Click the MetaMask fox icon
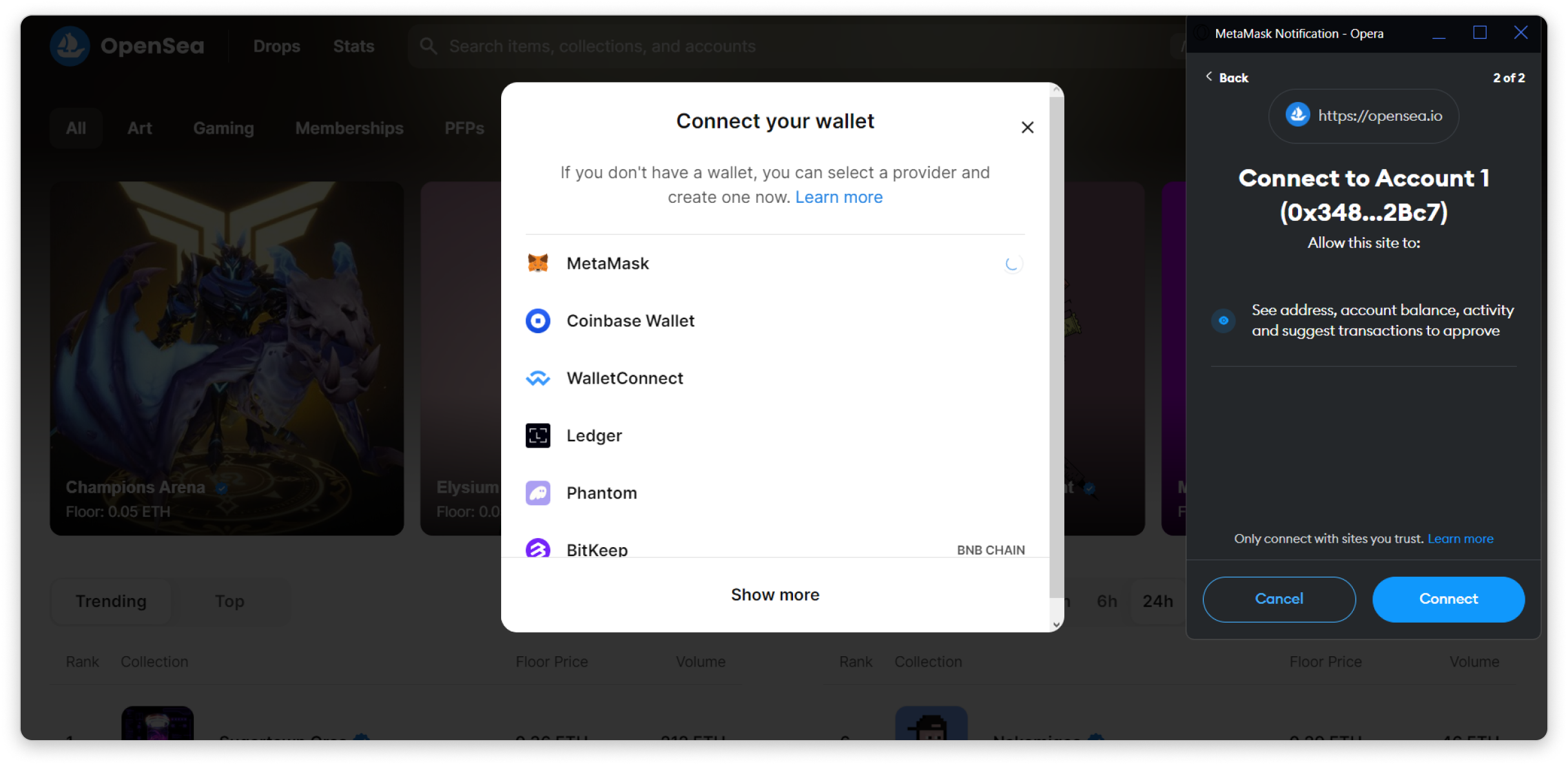 tap(537, 264)
